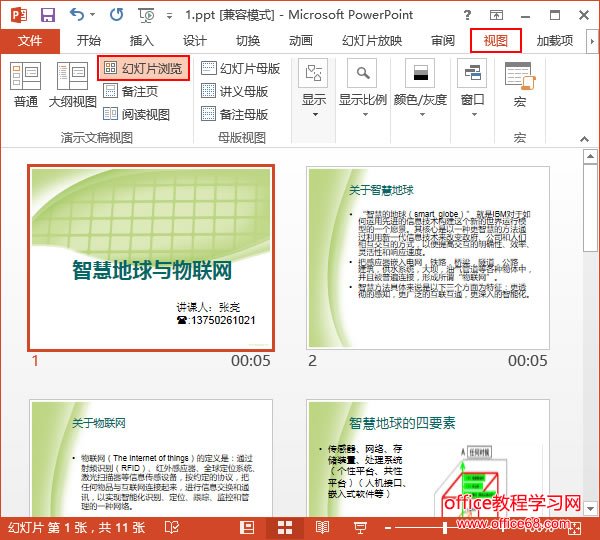Image resolution: width=600 pixels, height=540 pixels.
Task: Save the presentation with the floppy icon
Action: [x=48, y=15]
